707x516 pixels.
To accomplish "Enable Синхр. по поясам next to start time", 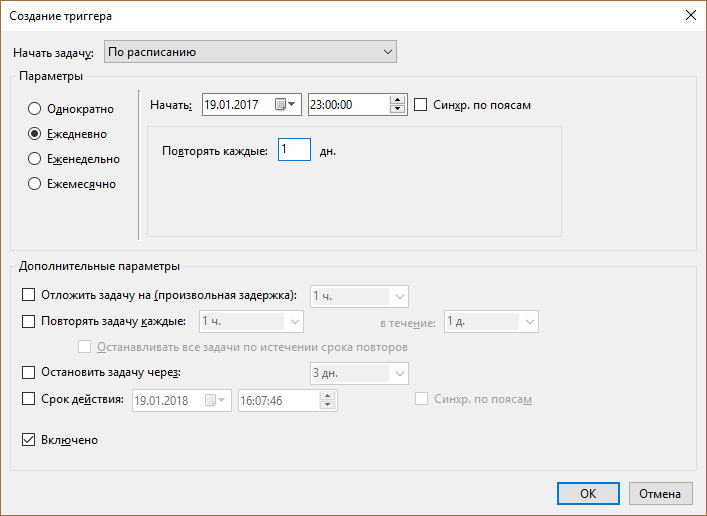I will pyautogui.click(x=420, y=105).
